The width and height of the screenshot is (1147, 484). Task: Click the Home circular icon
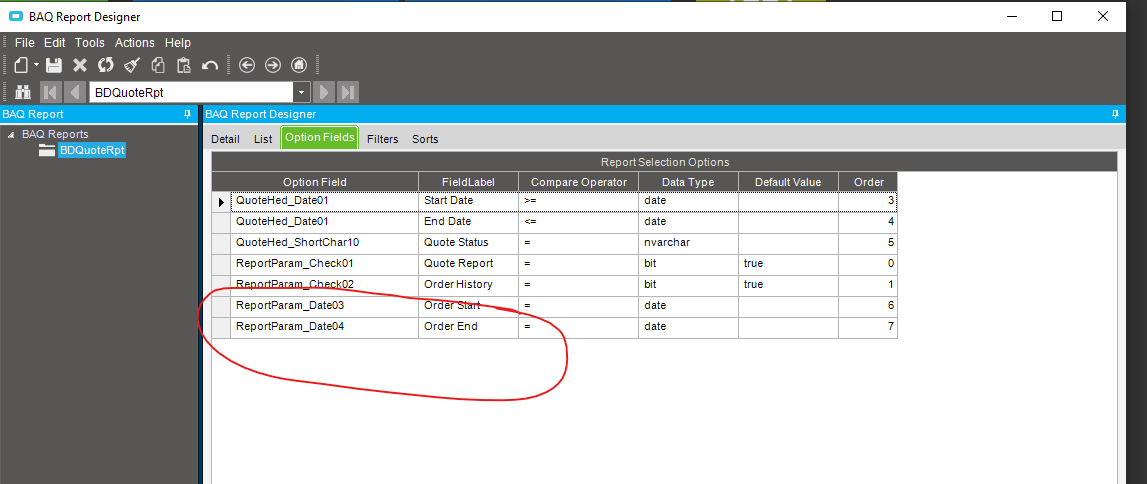[299, 65]
